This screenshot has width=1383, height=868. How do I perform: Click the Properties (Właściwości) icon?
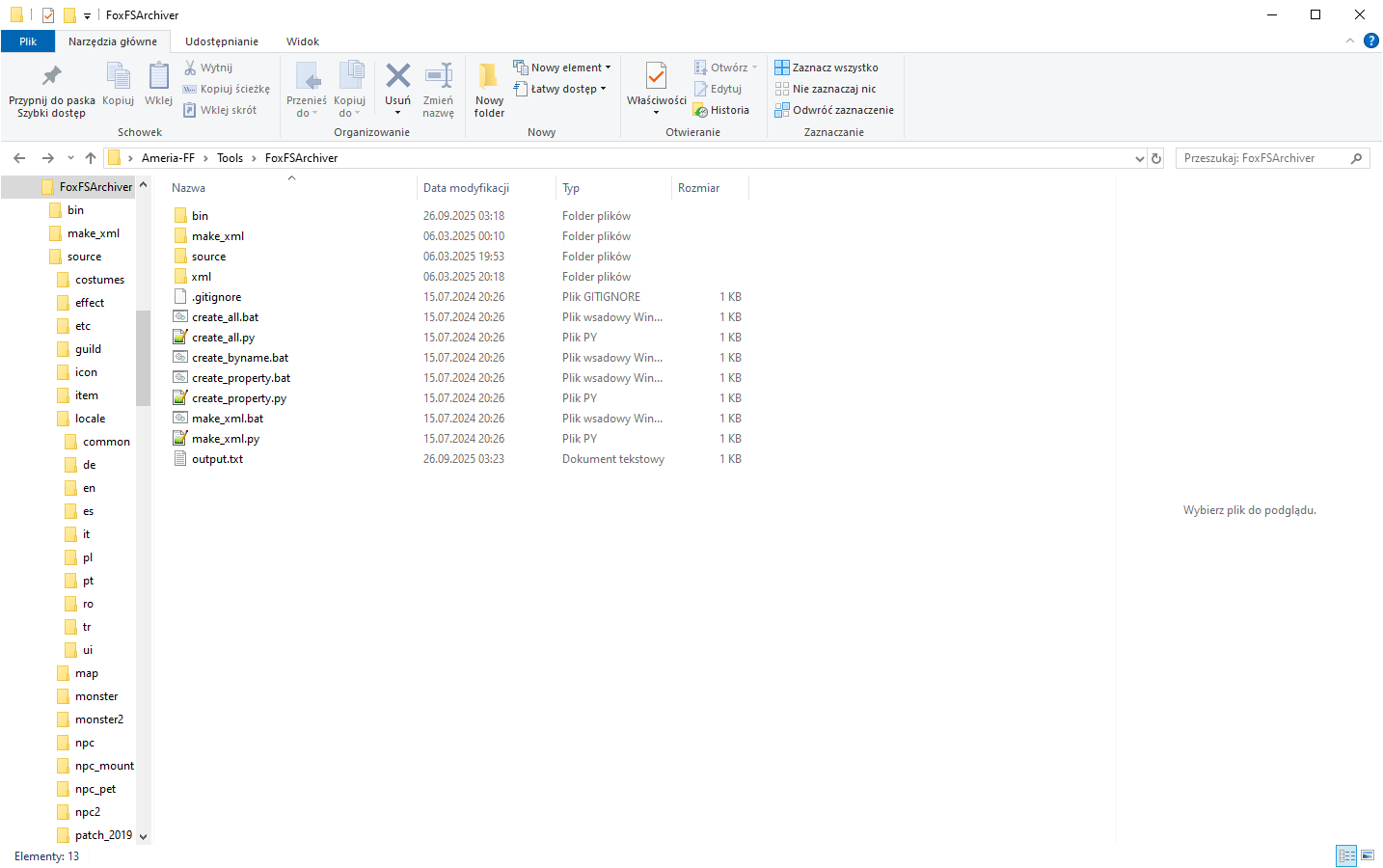[656, 79]
